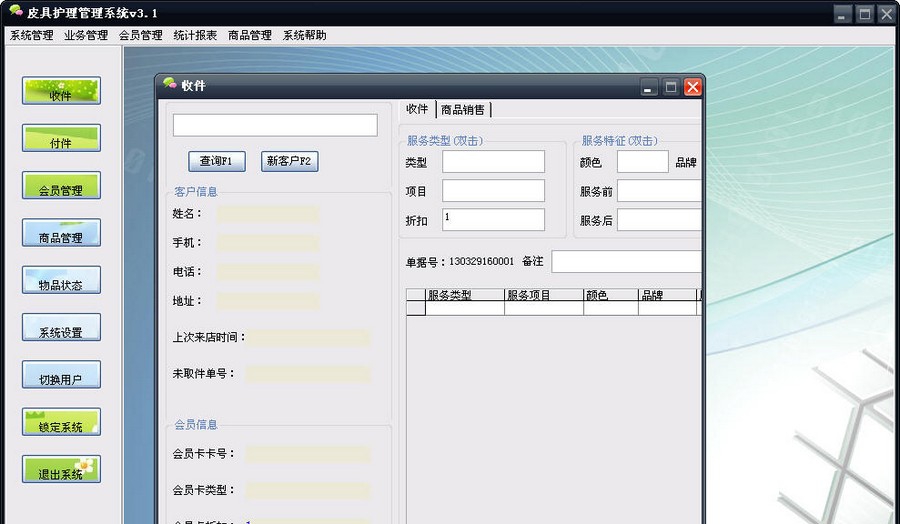Open the 会员管理 menu in menu bar
Viewport: 900px width, 524px height.
(141, 36)
